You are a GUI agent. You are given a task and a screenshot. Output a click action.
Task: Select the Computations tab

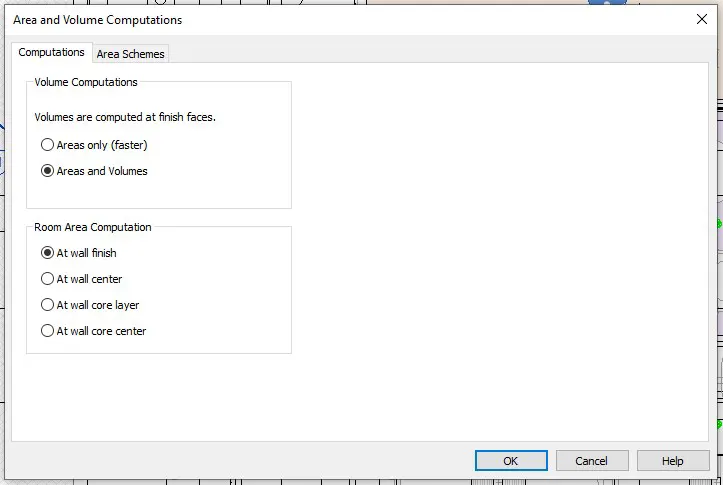(x=52, y=53)
